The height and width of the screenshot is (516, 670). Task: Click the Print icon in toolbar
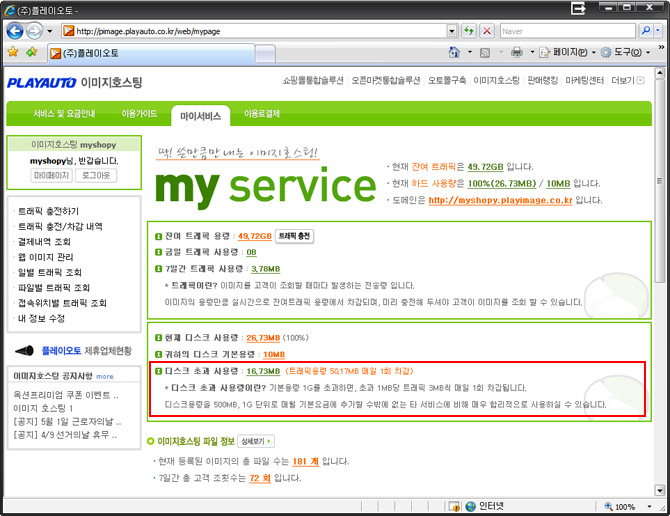pyautogui.click(x=518, y=52)
